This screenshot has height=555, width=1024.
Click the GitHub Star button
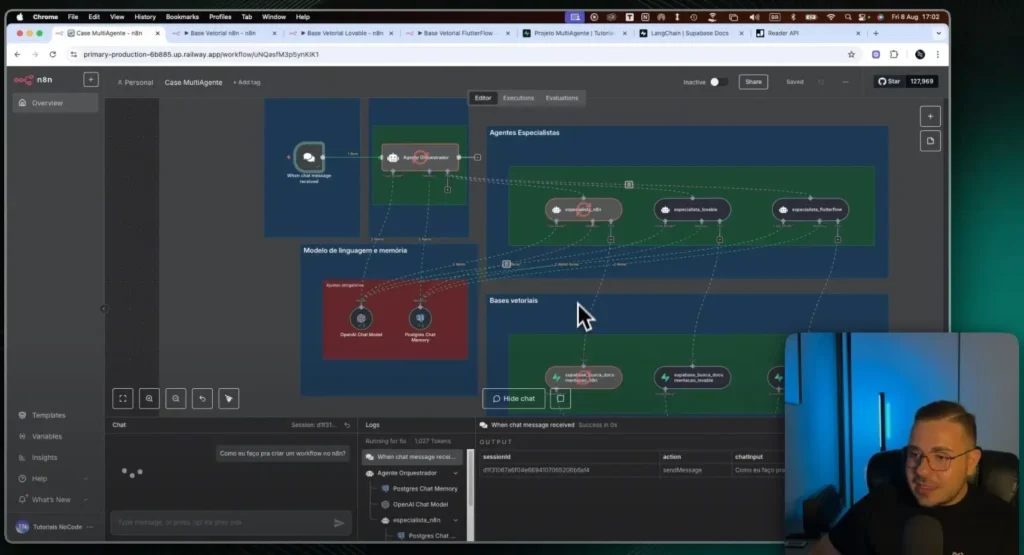(889, 82)
